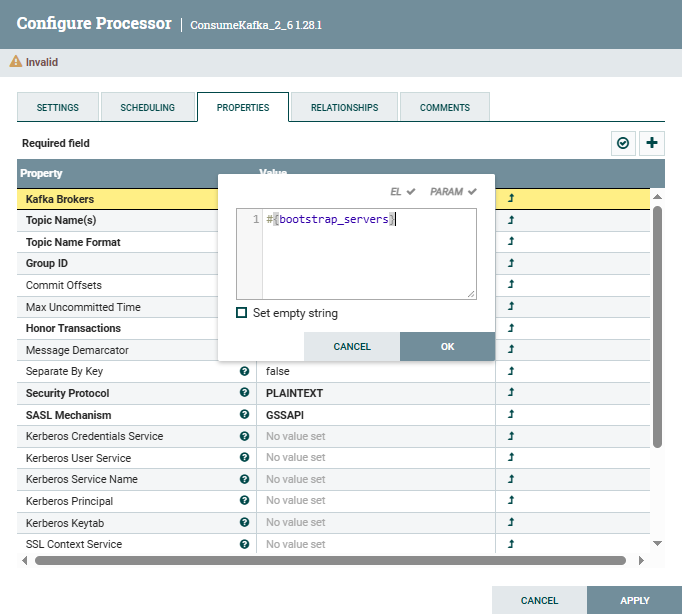This screenshot has height=614, width=682.
Task: Open the Relationships tab
Action: (344, 107)
